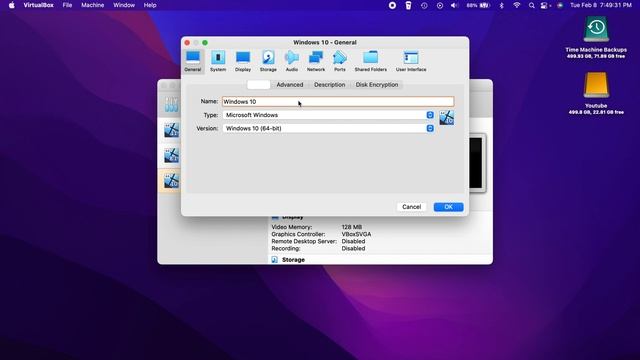Click the Storage section header in Manager window
The height and width of the screenshot is (360, 640).
click(293, 260)
